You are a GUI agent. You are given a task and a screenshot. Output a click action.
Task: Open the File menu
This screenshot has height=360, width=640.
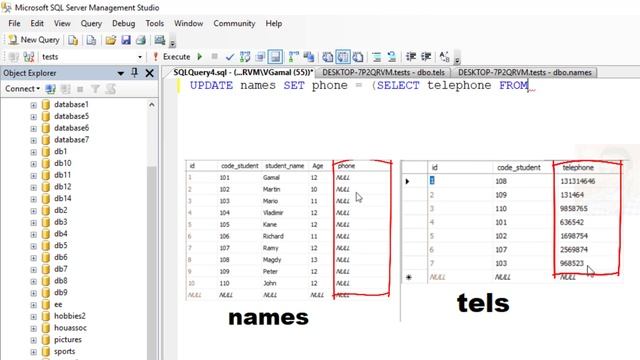click(x=14, y=23)
